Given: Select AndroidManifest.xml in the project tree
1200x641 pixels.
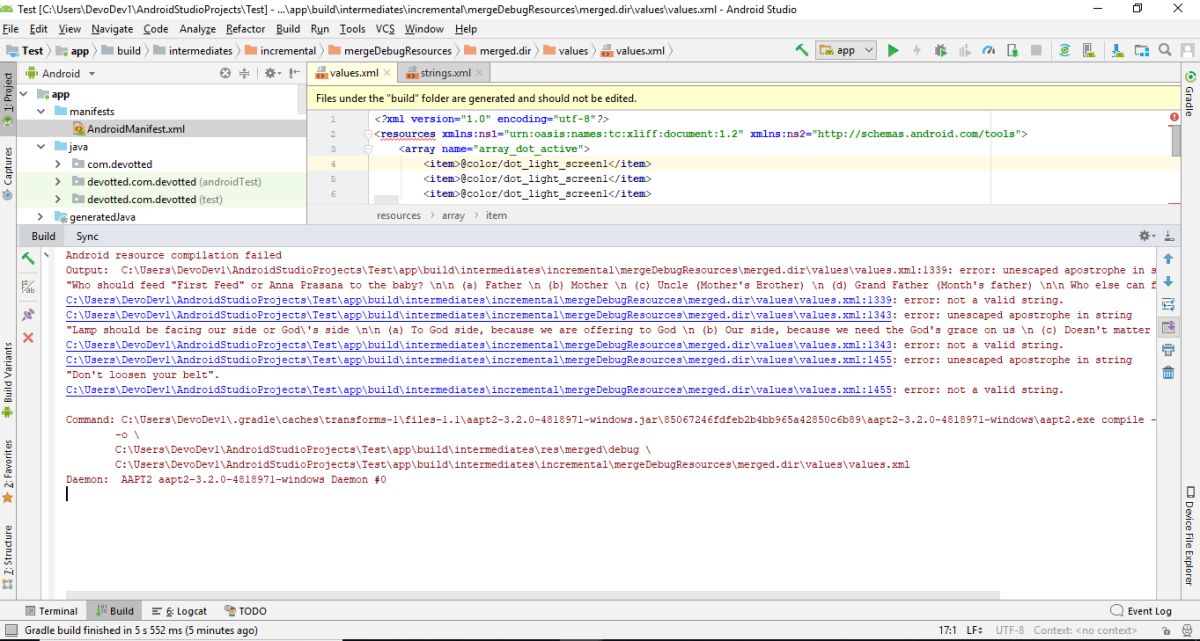Looking at the screenshot, I should pos(136,129).
